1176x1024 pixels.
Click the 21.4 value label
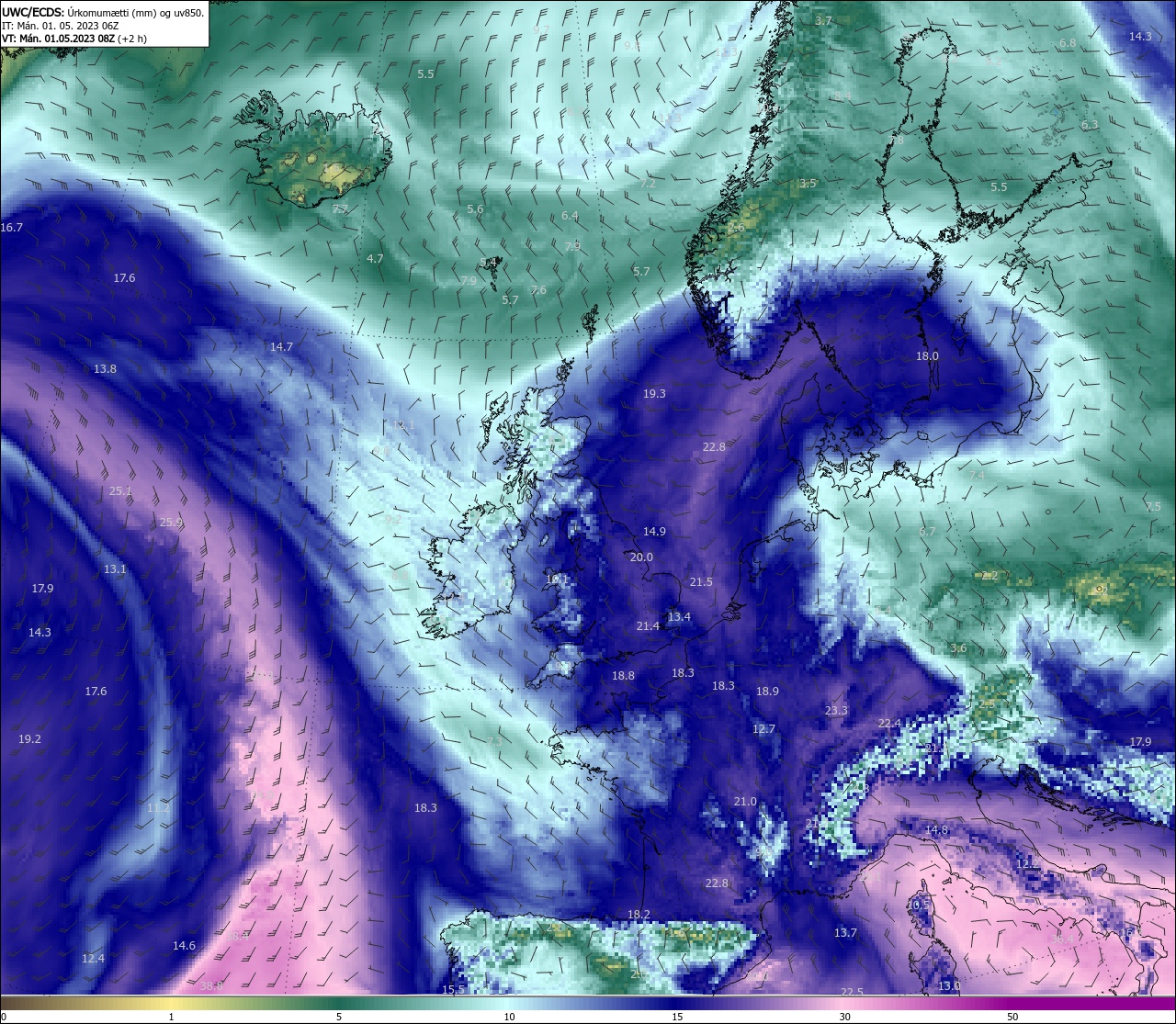(x=648, y=625)
